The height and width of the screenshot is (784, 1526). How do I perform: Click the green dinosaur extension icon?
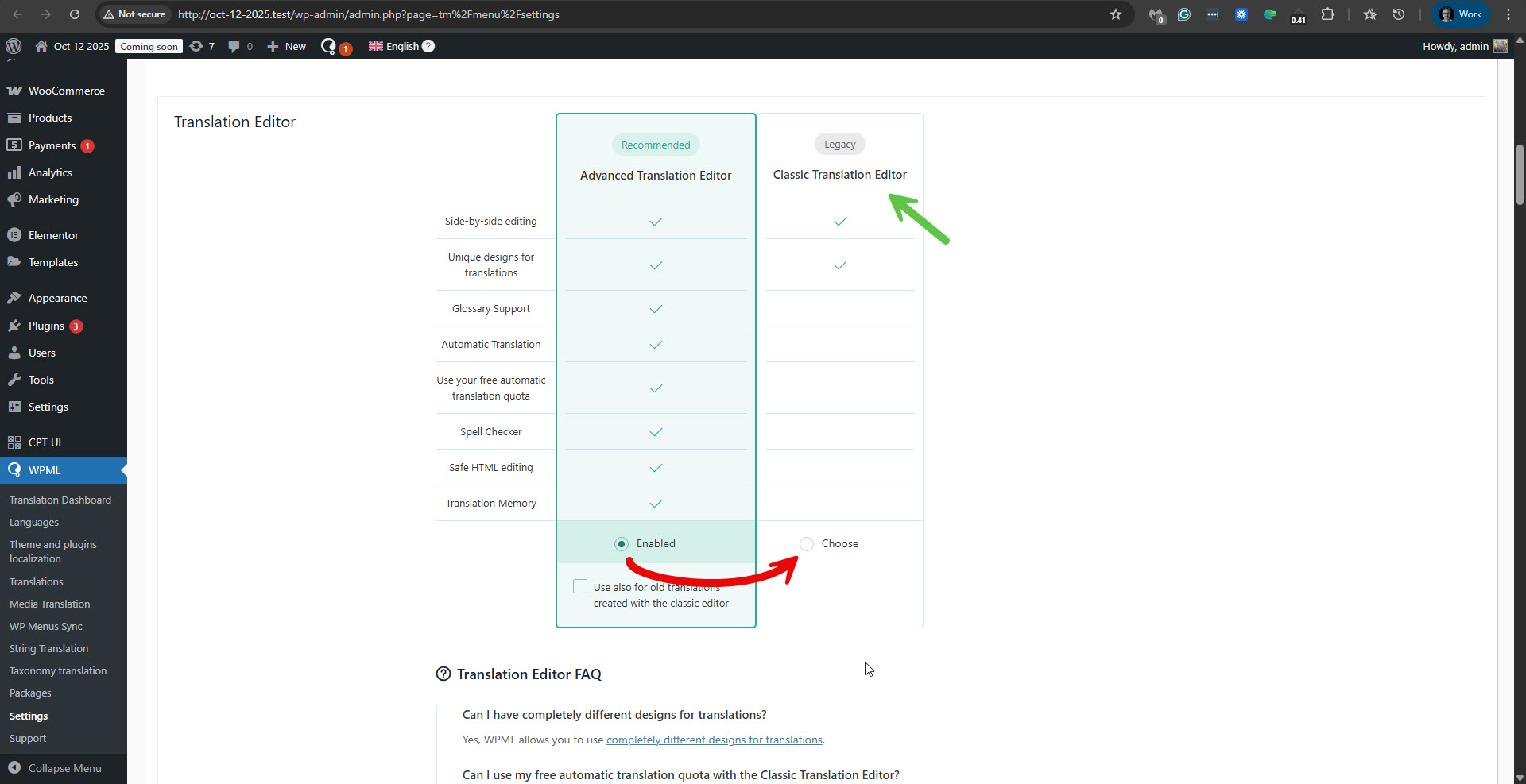(x=1270, y=14)
